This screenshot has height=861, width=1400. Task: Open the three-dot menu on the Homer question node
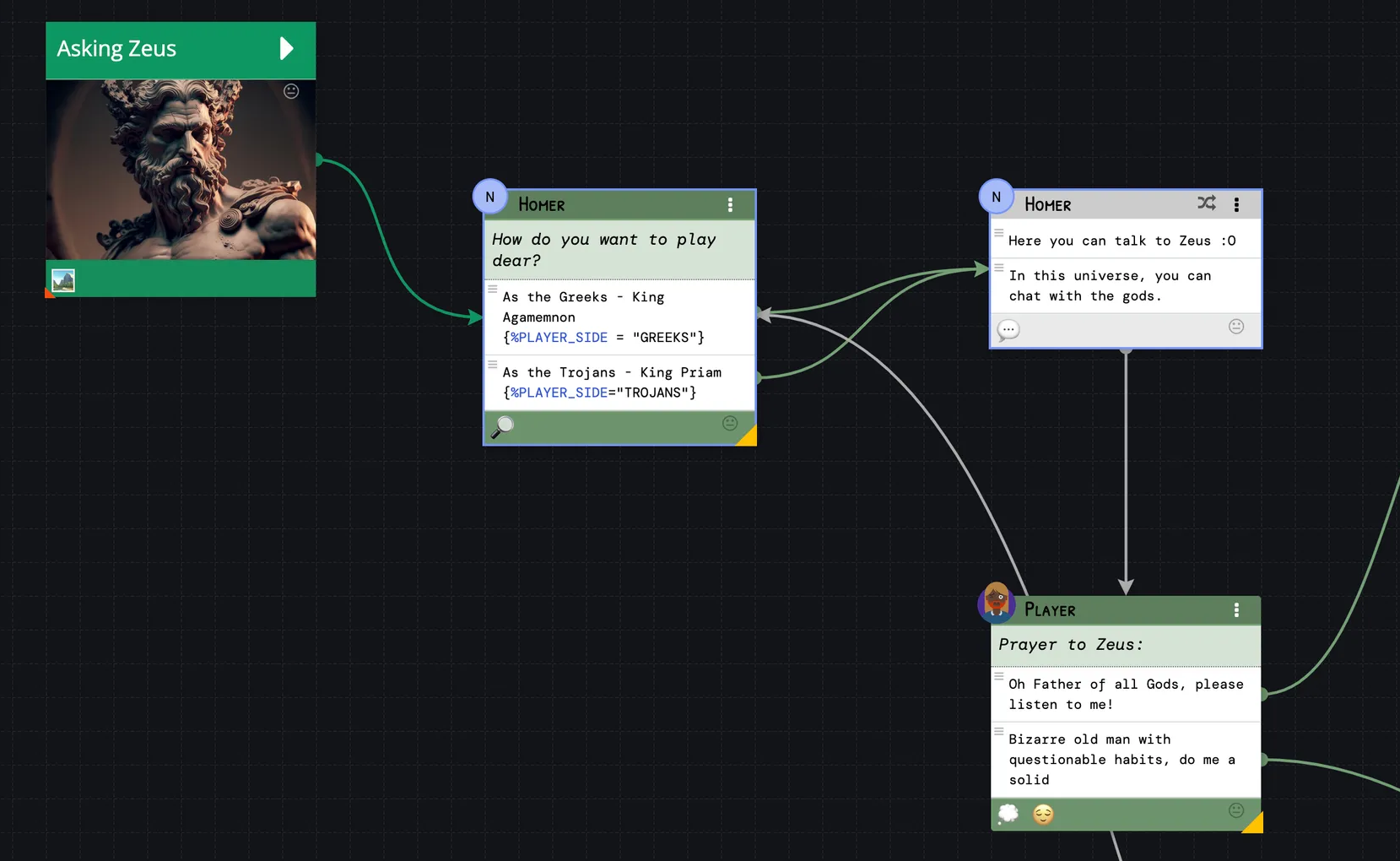[730, 205]
